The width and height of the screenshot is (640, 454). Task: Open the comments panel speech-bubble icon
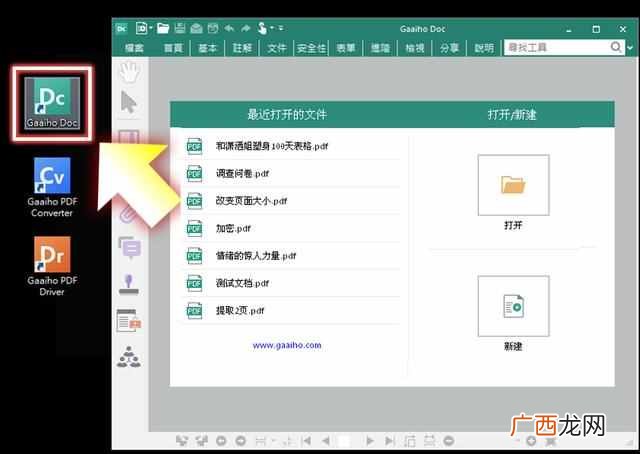pos(130,248)
